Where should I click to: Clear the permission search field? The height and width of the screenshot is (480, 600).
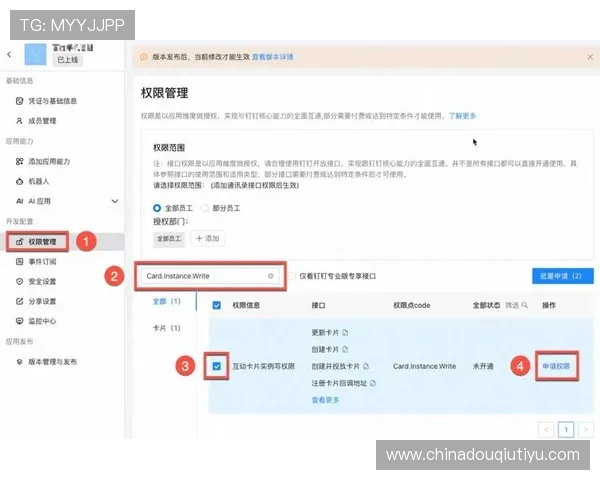tap(271, 276)
